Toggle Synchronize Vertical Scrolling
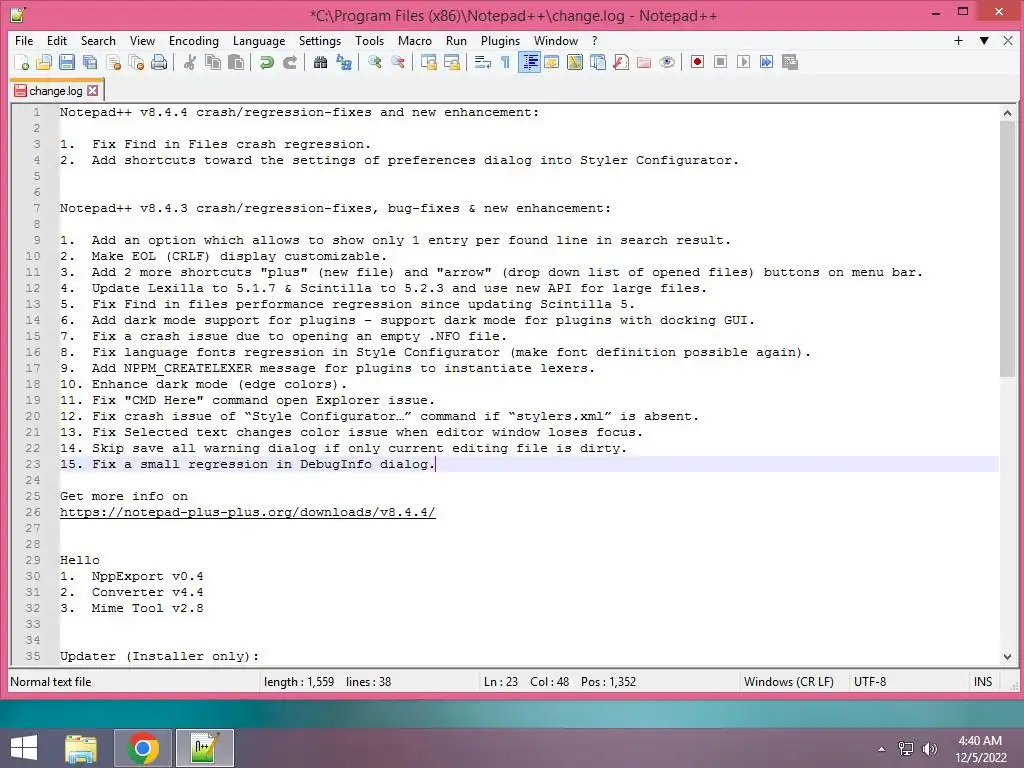1024x768 pixels. [x=428, y=62]
